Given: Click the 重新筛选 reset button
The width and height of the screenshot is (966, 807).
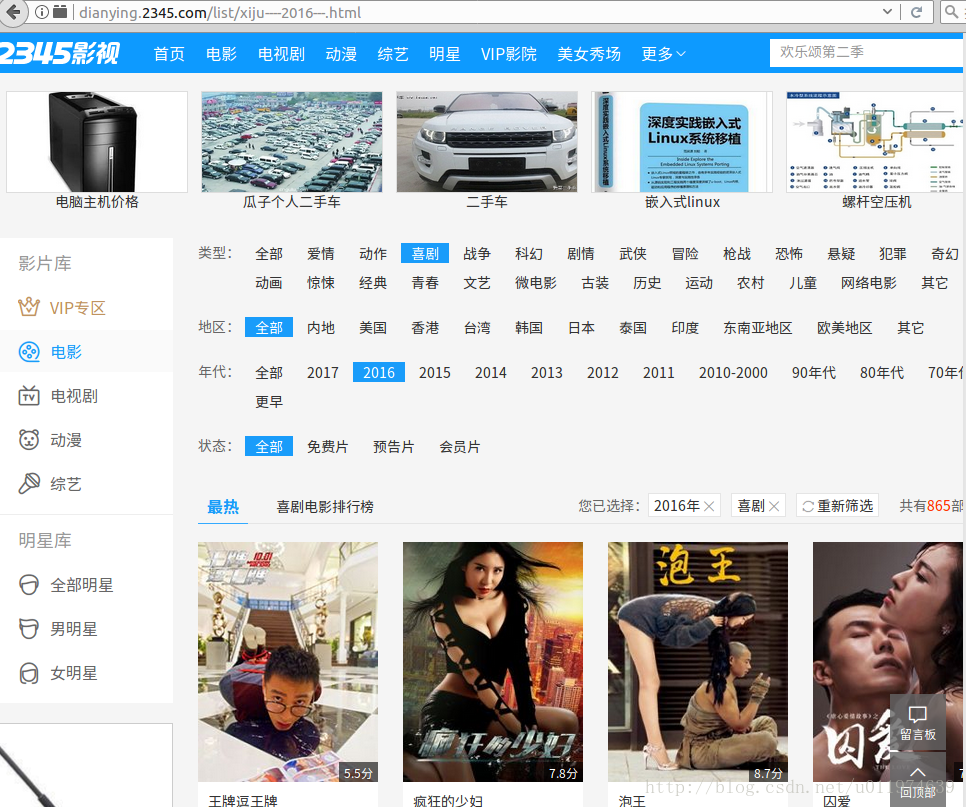Looking at the screenshot, I should pyautogui.click(x=837, y=506).
